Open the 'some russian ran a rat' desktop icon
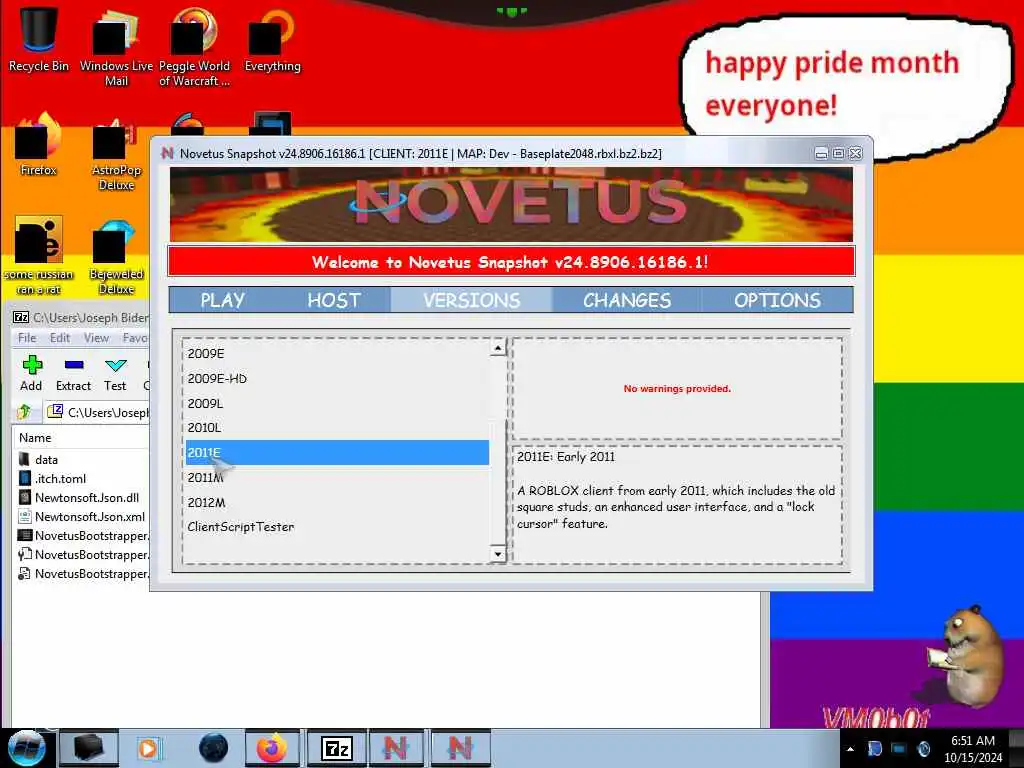The height and width of the screenshot is (768, 1024). 39,256
